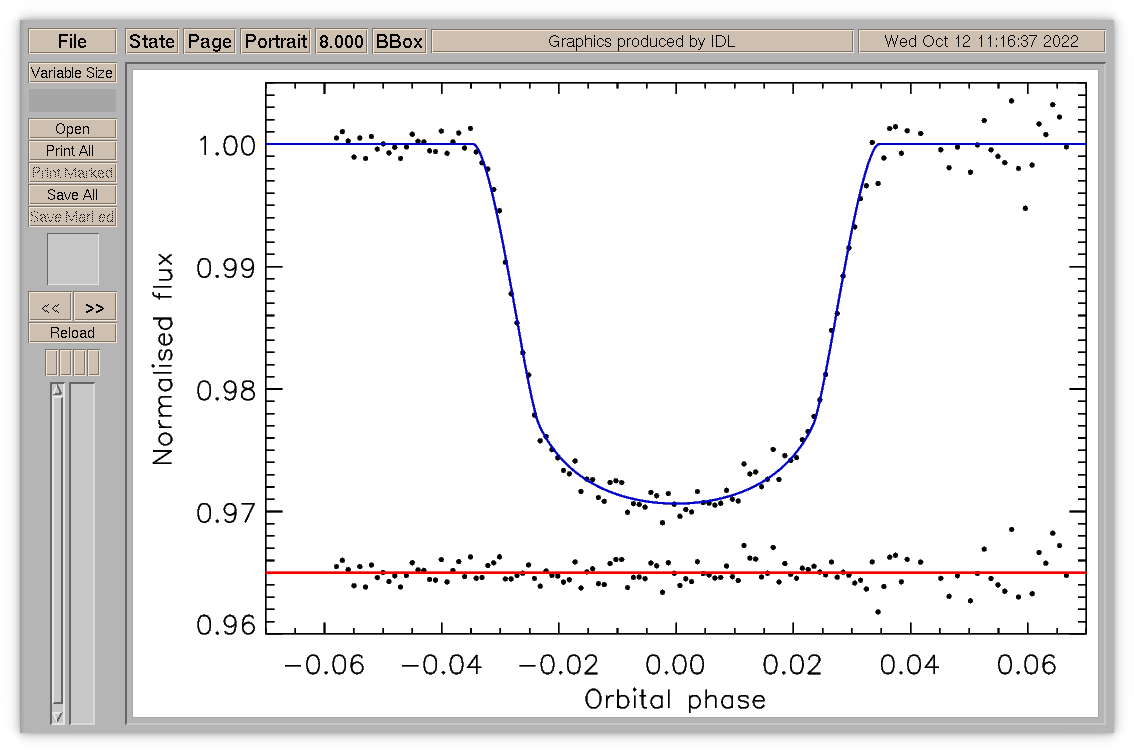Screen dimensions: 1134x753
Task: Click the Open button
Action: 72,129
